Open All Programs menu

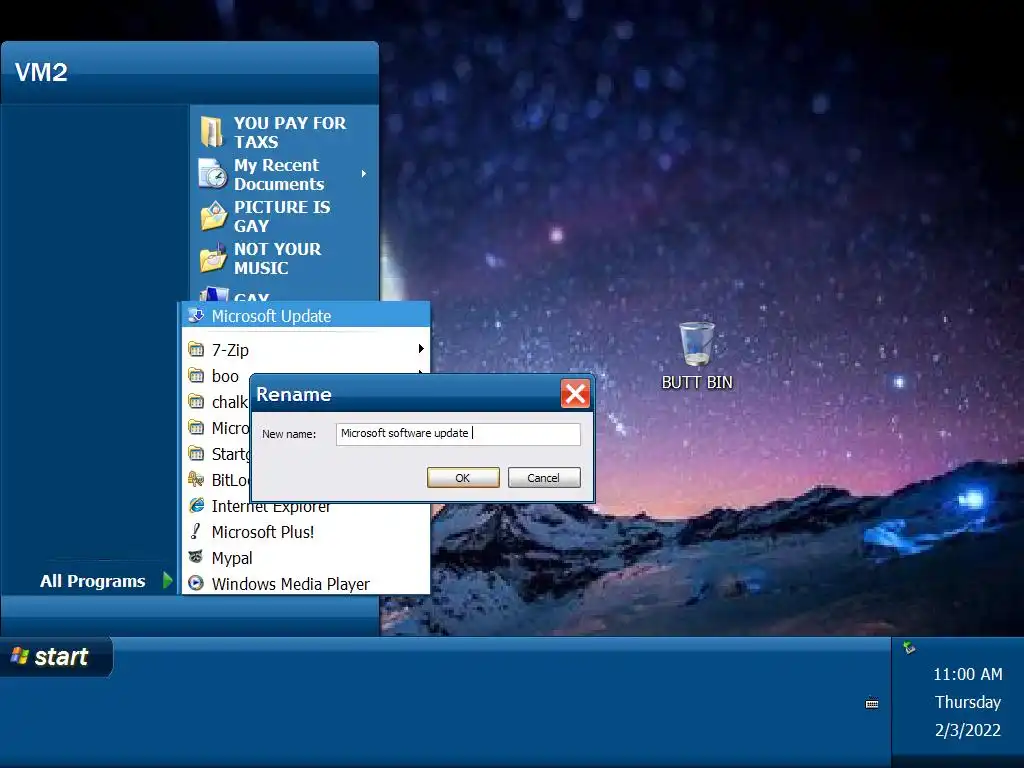[x=93, y=581]
